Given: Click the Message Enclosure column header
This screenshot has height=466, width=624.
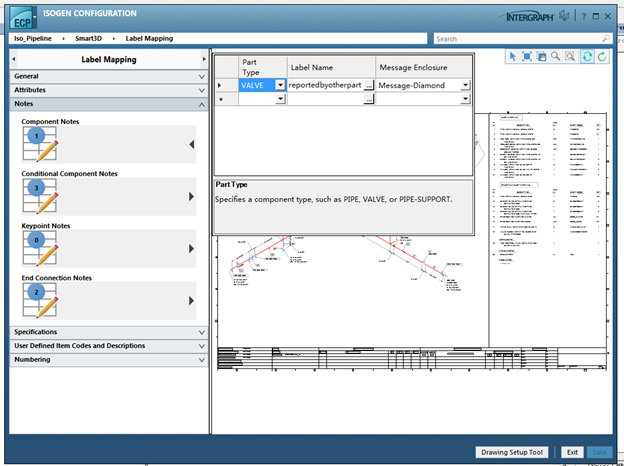Looking at the screenshot, I should tap(423, 67).
